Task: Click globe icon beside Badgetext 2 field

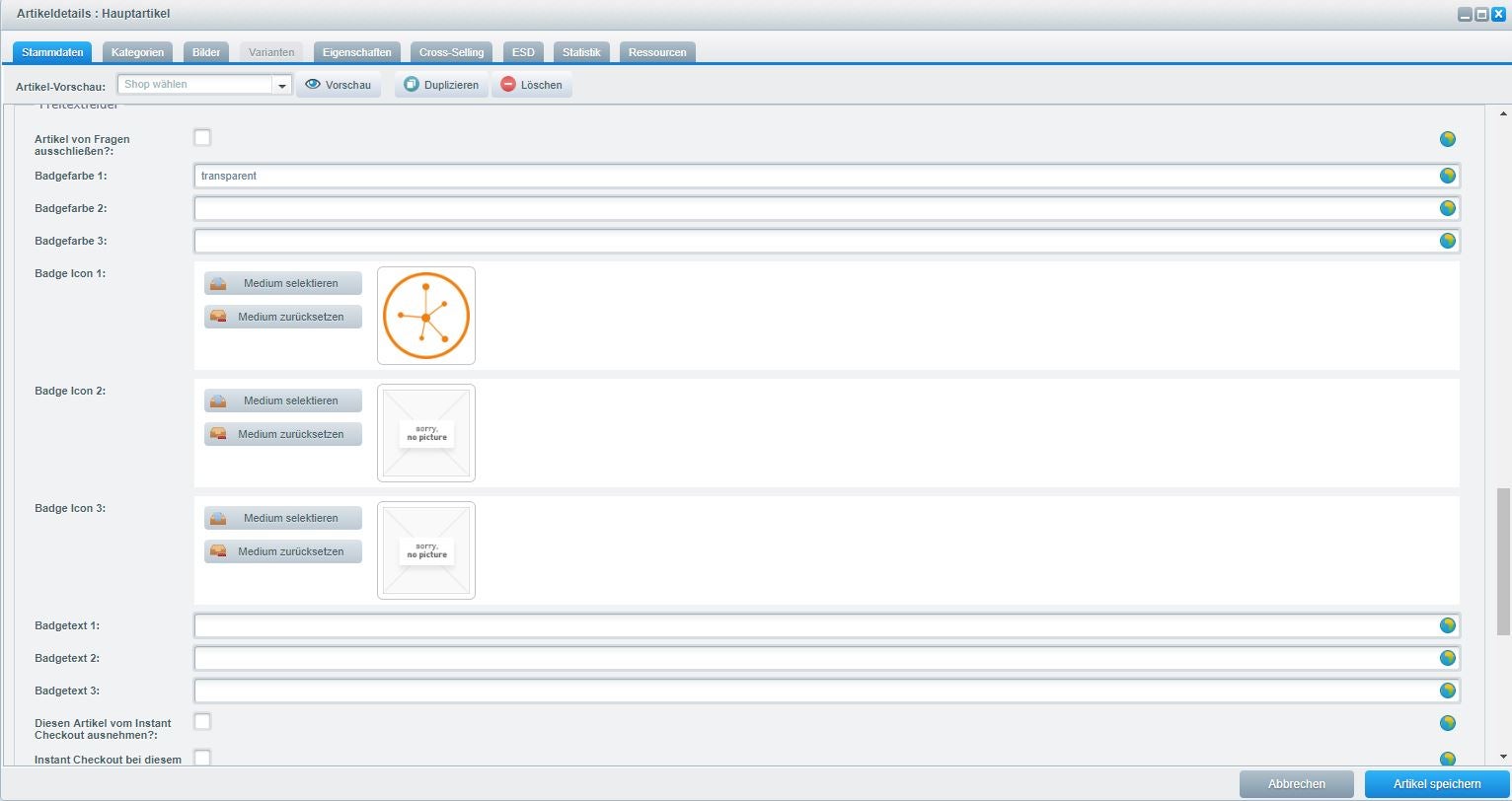Action: point(1447,658)
